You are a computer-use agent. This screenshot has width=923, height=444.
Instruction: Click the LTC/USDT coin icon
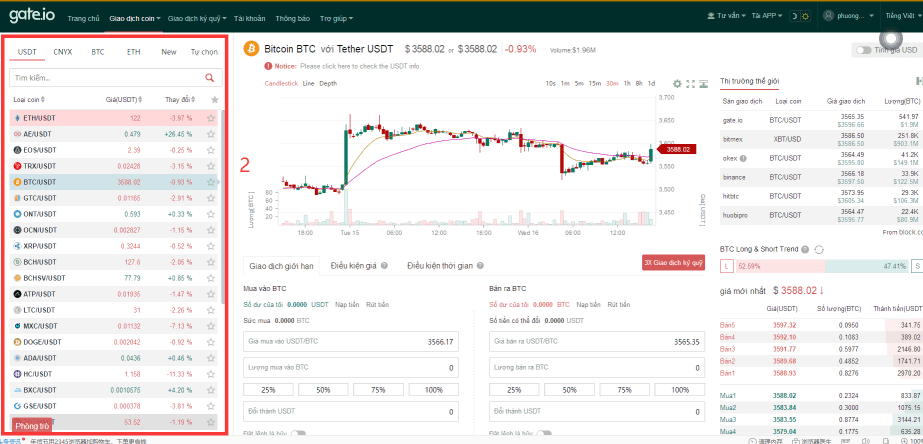click(x=17, y=310)
